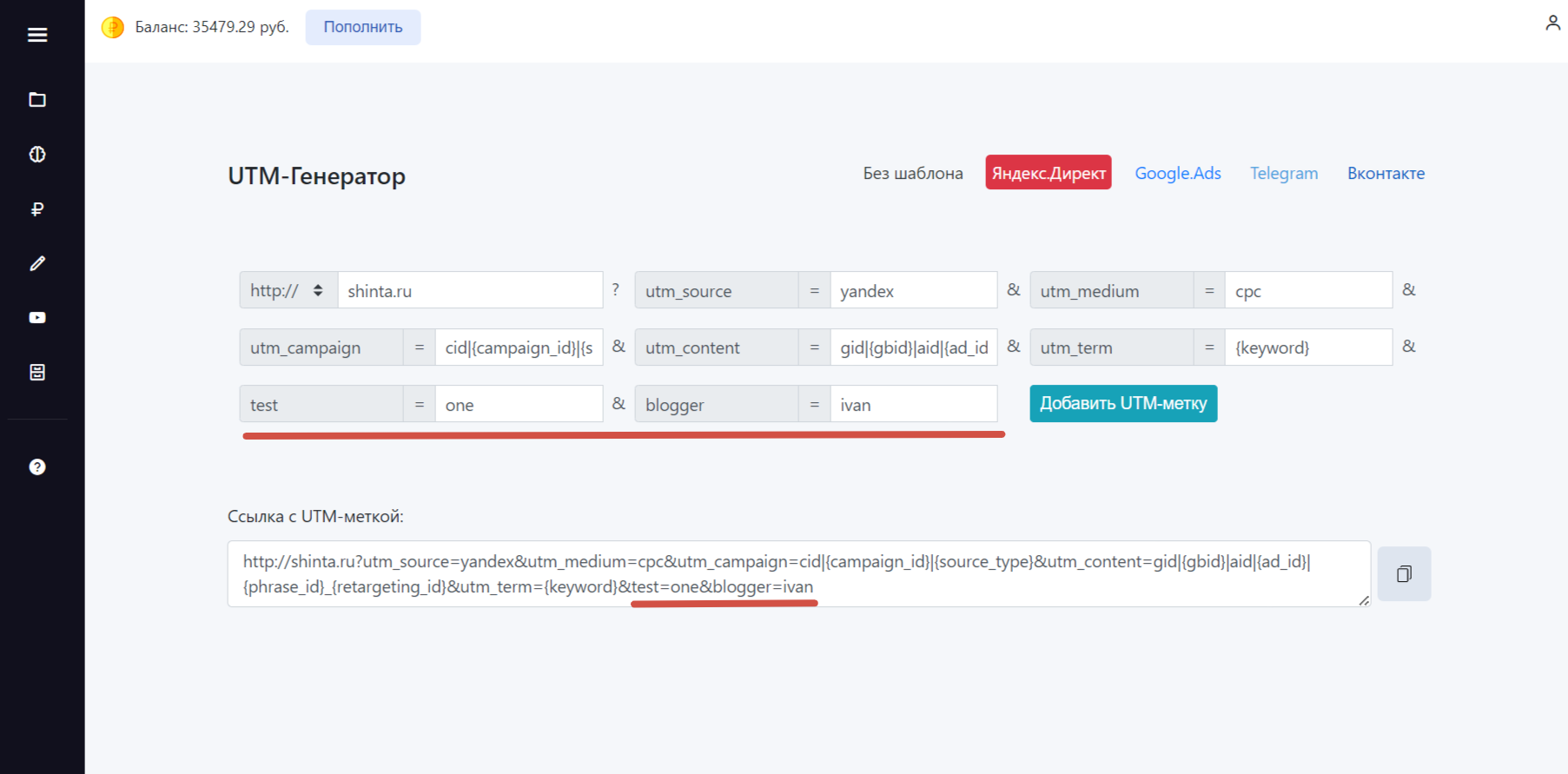Copy the generated UTM link

(x=1404, y=573)
